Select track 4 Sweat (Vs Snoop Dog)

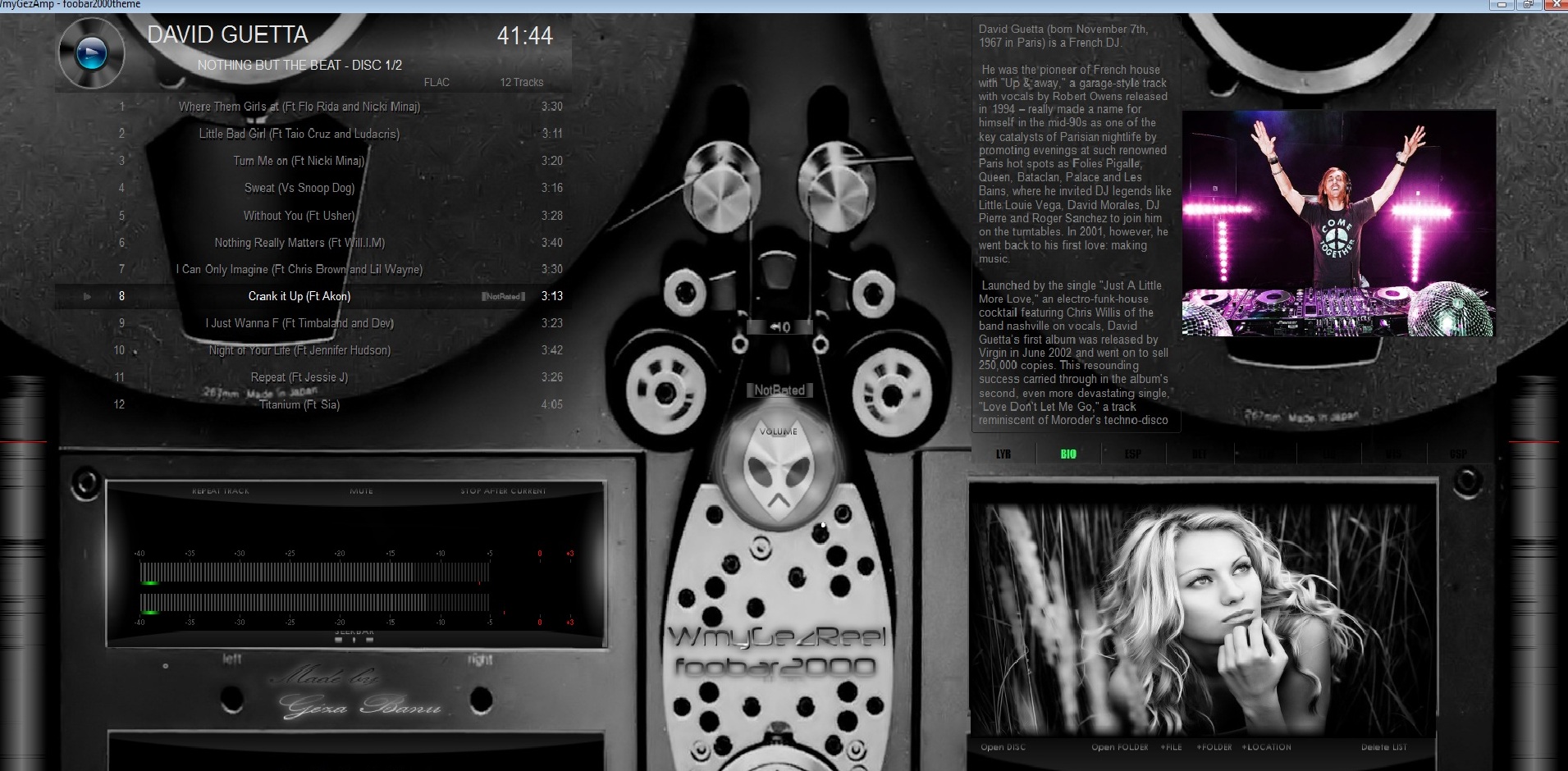(x=313, y=188)
